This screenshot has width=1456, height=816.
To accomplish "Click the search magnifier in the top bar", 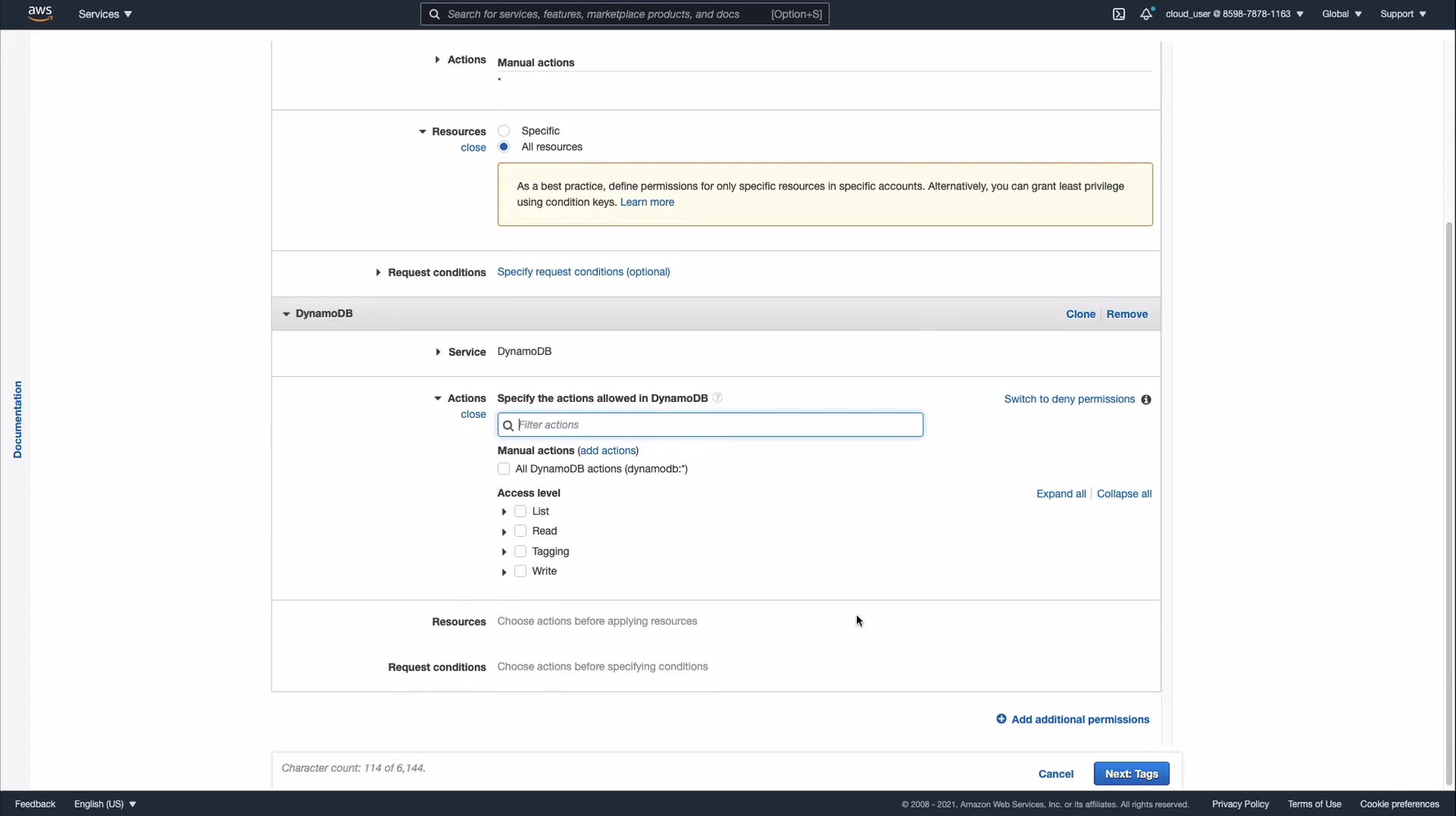I will (x=435, y=14).
